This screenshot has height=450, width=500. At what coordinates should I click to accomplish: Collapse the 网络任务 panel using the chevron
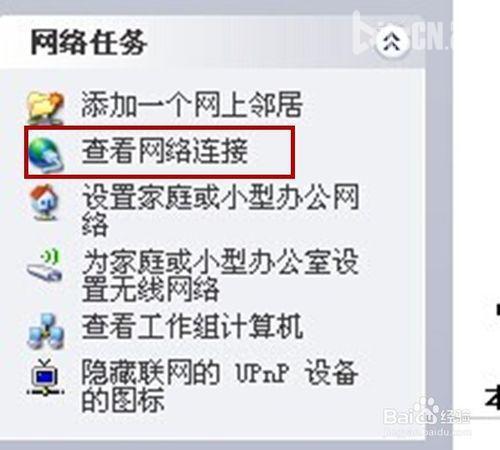[x=392, y=42]
